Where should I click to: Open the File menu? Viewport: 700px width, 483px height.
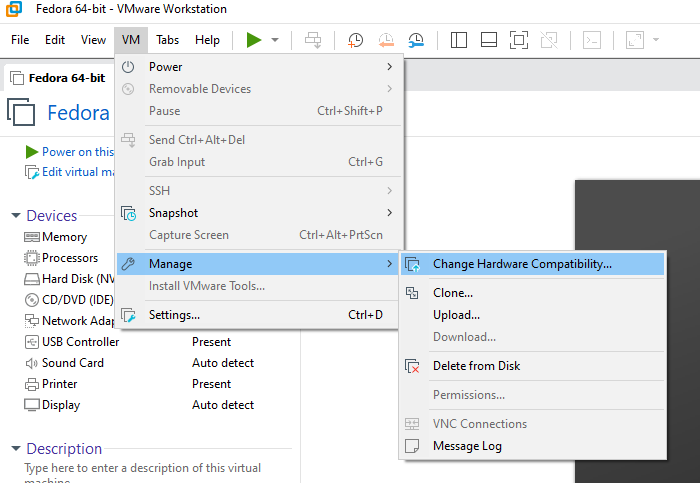20,40
